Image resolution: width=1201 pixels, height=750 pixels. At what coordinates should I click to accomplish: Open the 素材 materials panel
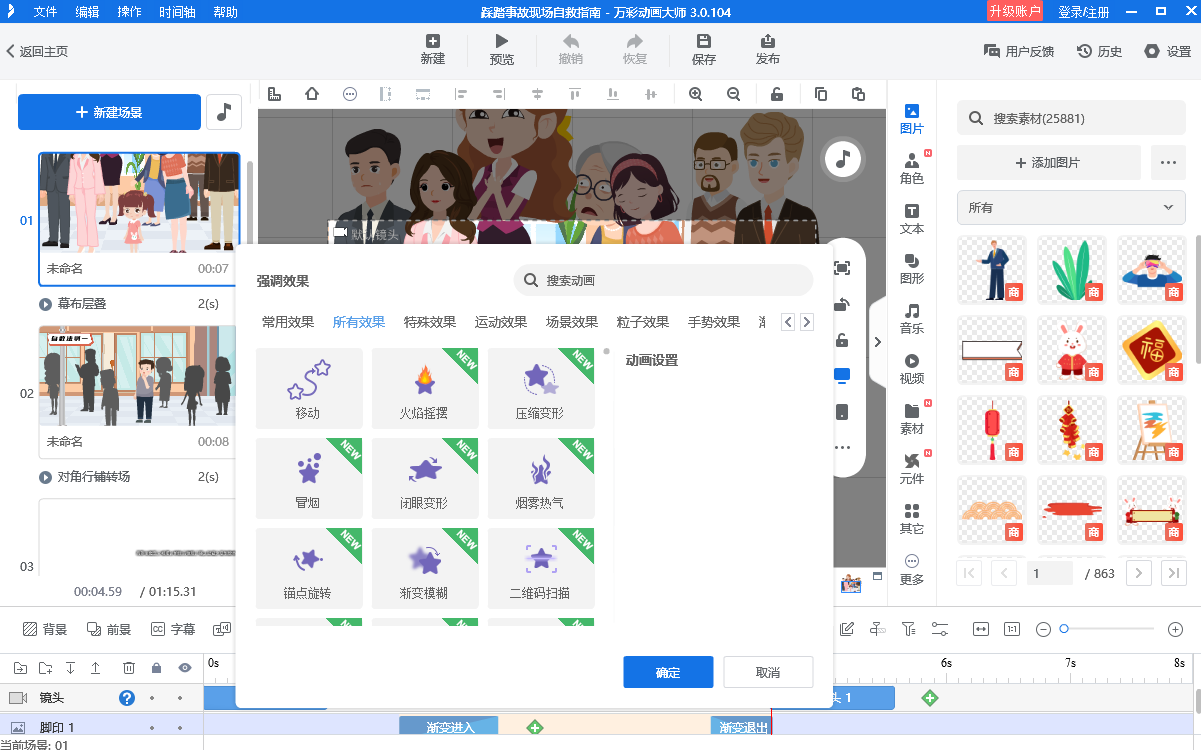911,419
